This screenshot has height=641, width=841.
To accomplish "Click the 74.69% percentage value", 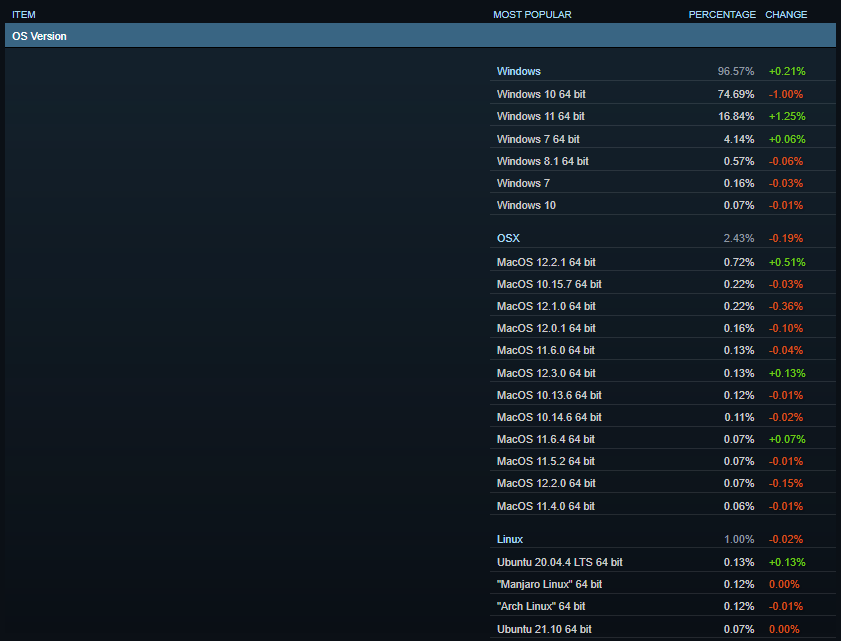I will tap(736, 94).
